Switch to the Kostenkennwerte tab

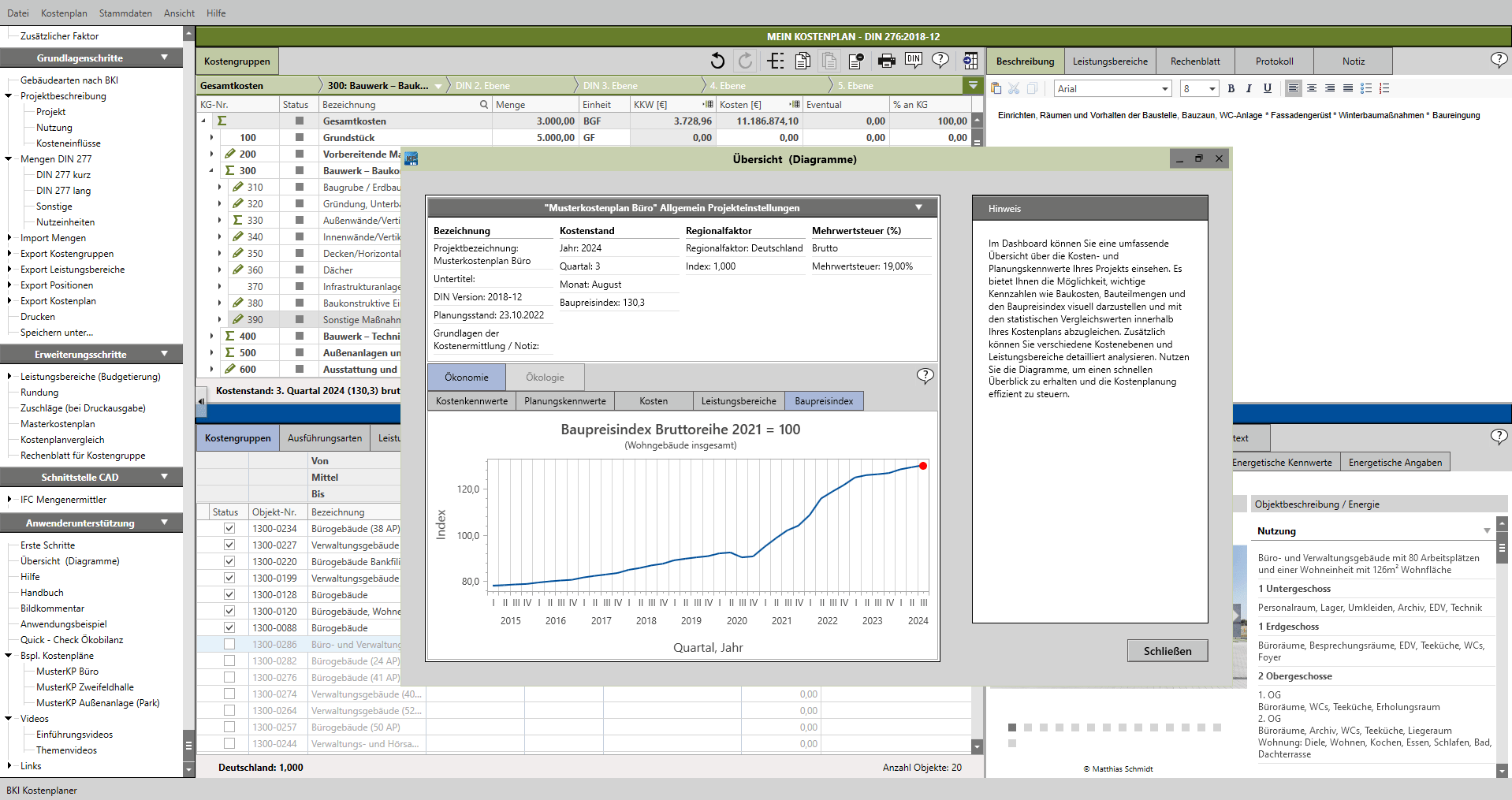coord(472,401)
